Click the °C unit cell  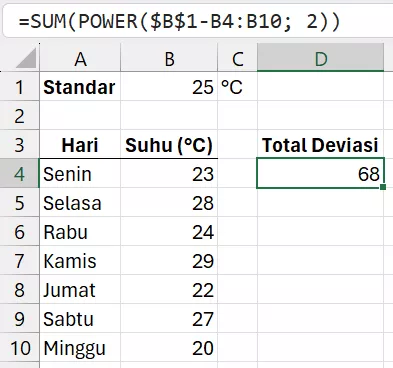click(237, 87)
